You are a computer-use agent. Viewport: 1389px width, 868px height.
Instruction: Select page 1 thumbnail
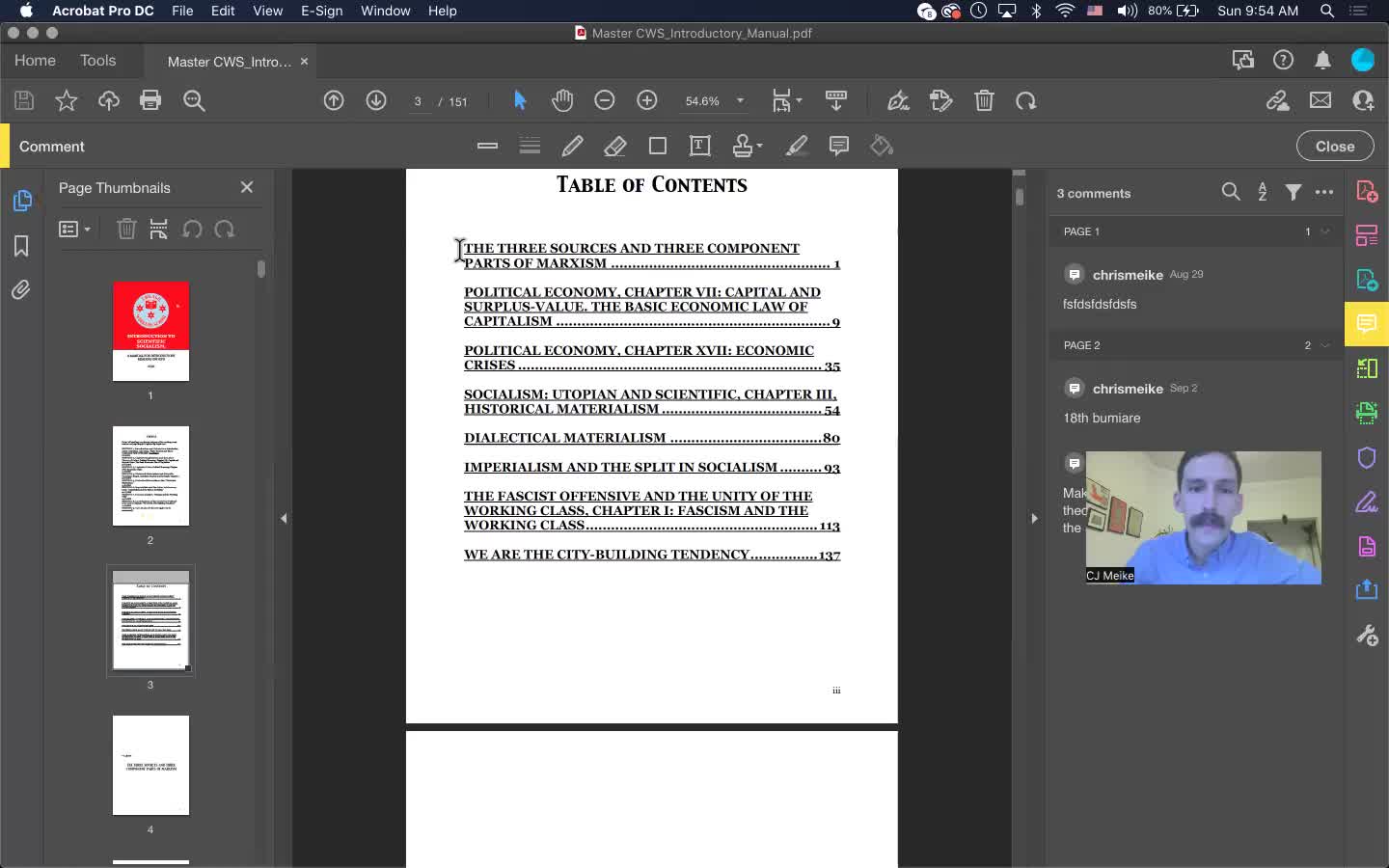coord(150,331)
